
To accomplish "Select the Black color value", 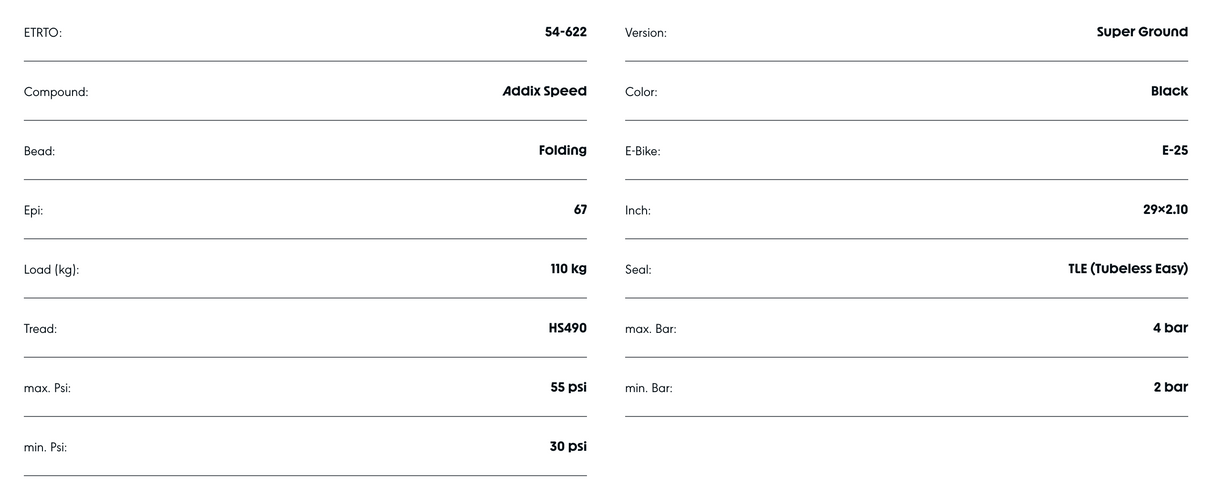I will [x=1169, y=91].
